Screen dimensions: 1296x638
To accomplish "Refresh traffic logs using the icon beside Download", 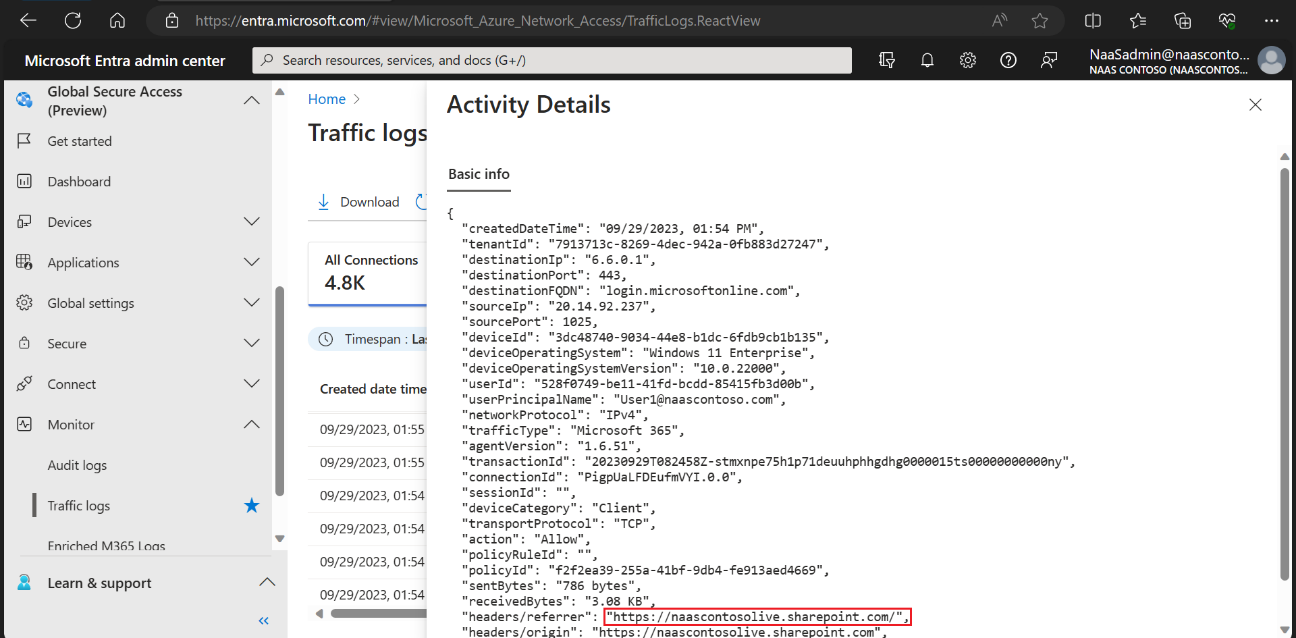I will 422,202.
